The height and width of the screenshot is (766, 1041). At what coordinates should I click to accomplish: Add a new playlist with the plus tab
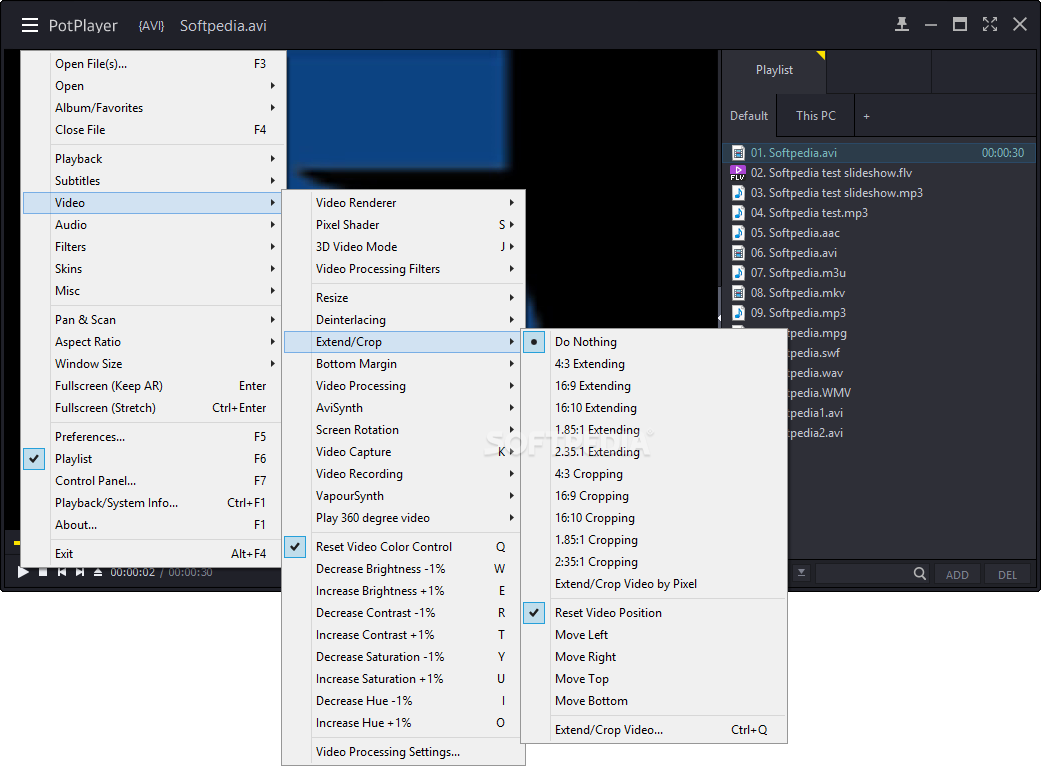click(x=866, y=116)
